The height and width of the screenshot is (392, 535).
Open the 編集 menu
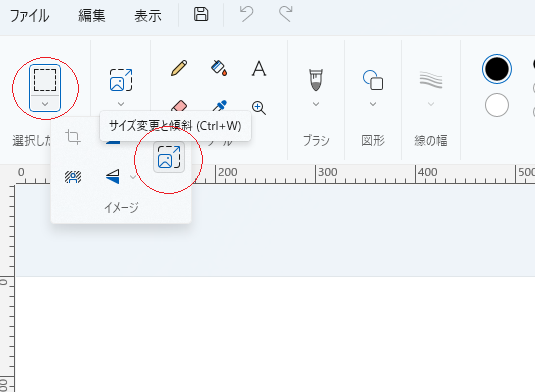(x=91, y=16)
